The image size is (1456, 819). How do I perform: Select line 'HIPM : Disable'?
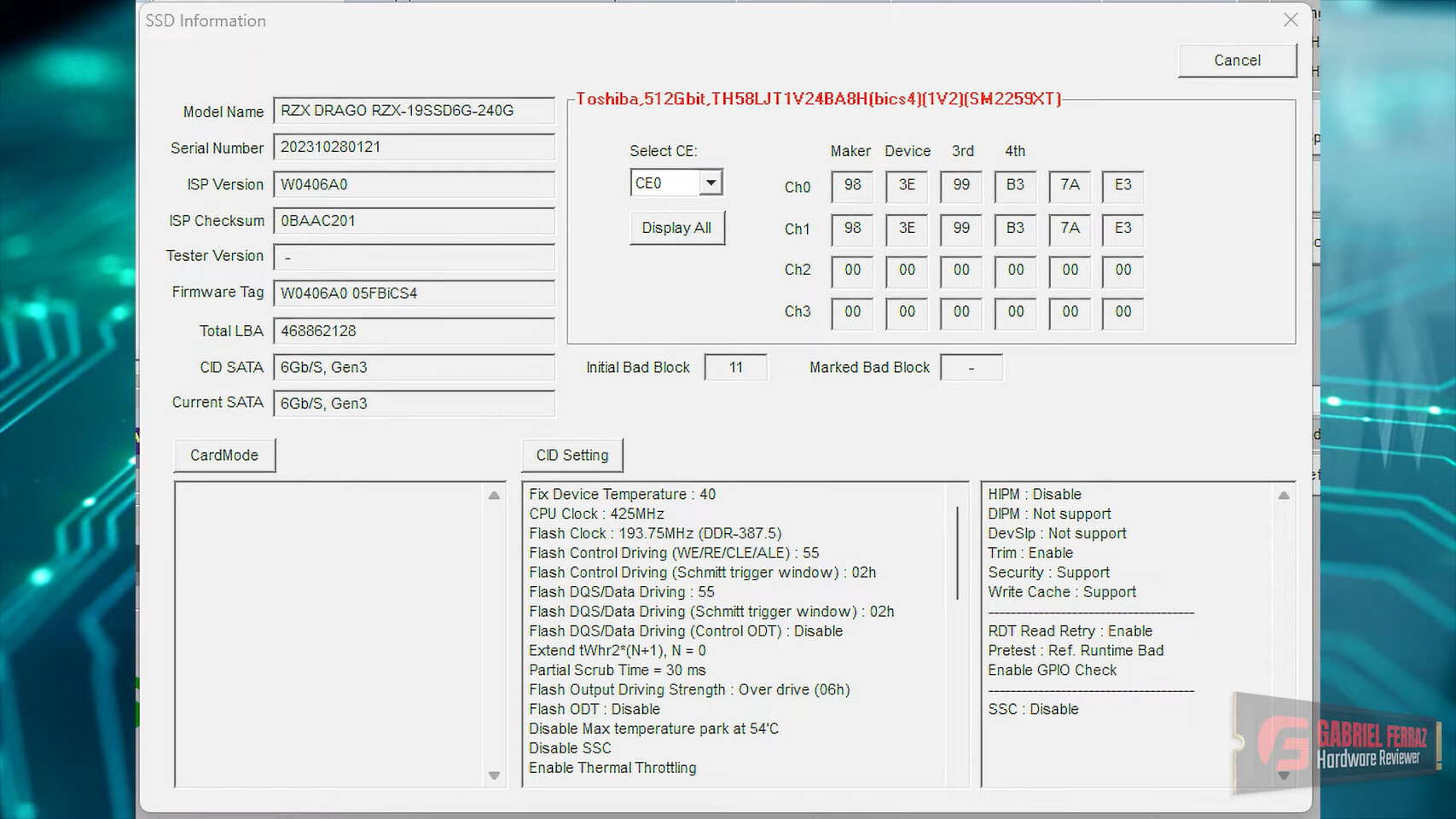click(x=1035, y=494)
